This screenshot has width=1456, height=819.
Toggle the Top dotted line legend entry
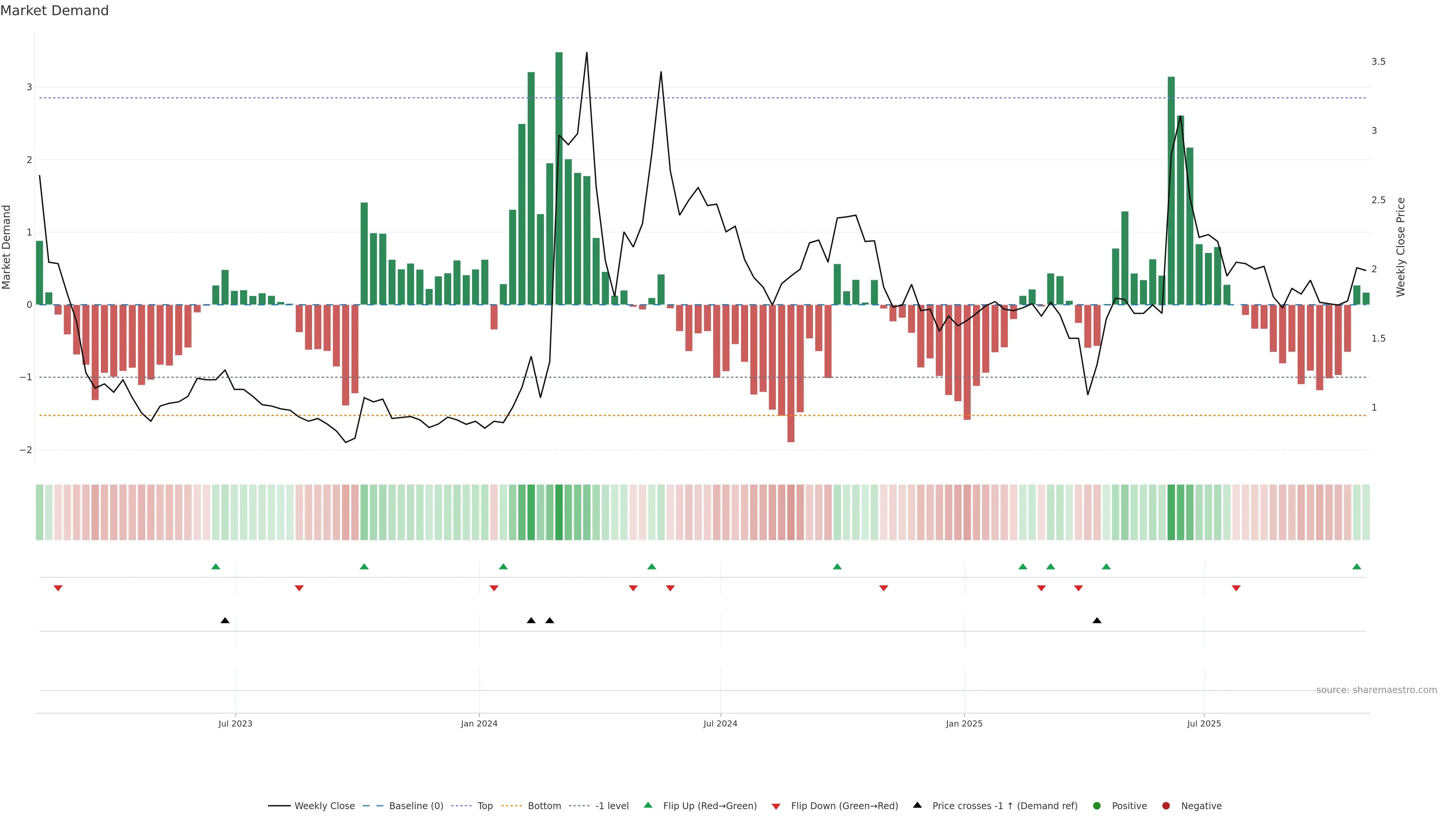tap(485, 805)
